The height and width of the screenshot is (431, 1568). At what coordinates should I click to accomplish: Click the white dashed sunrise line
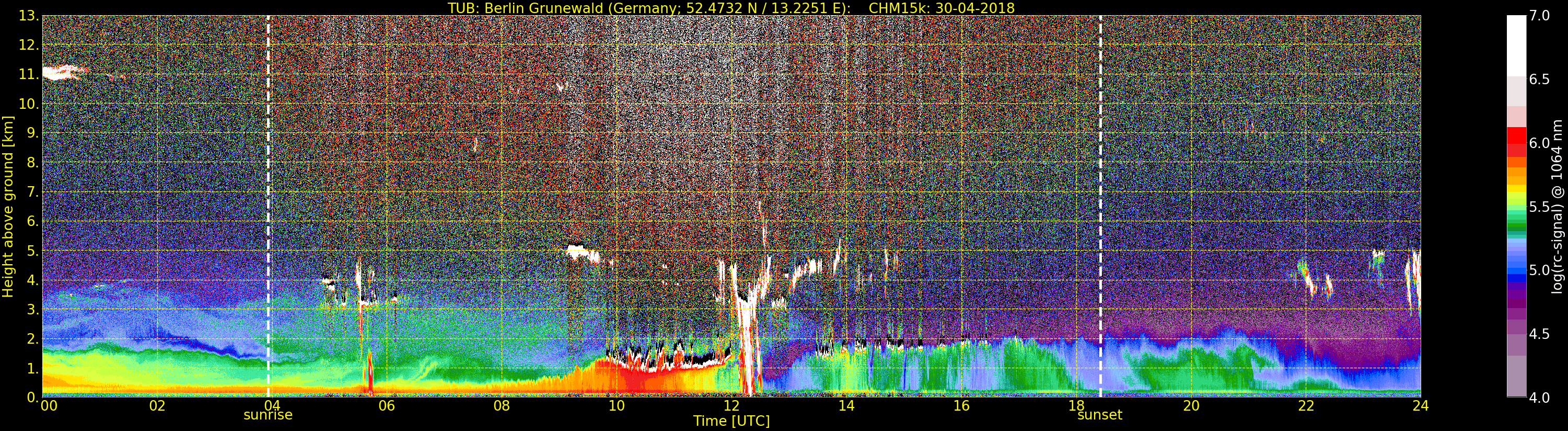tap(268, 183)
